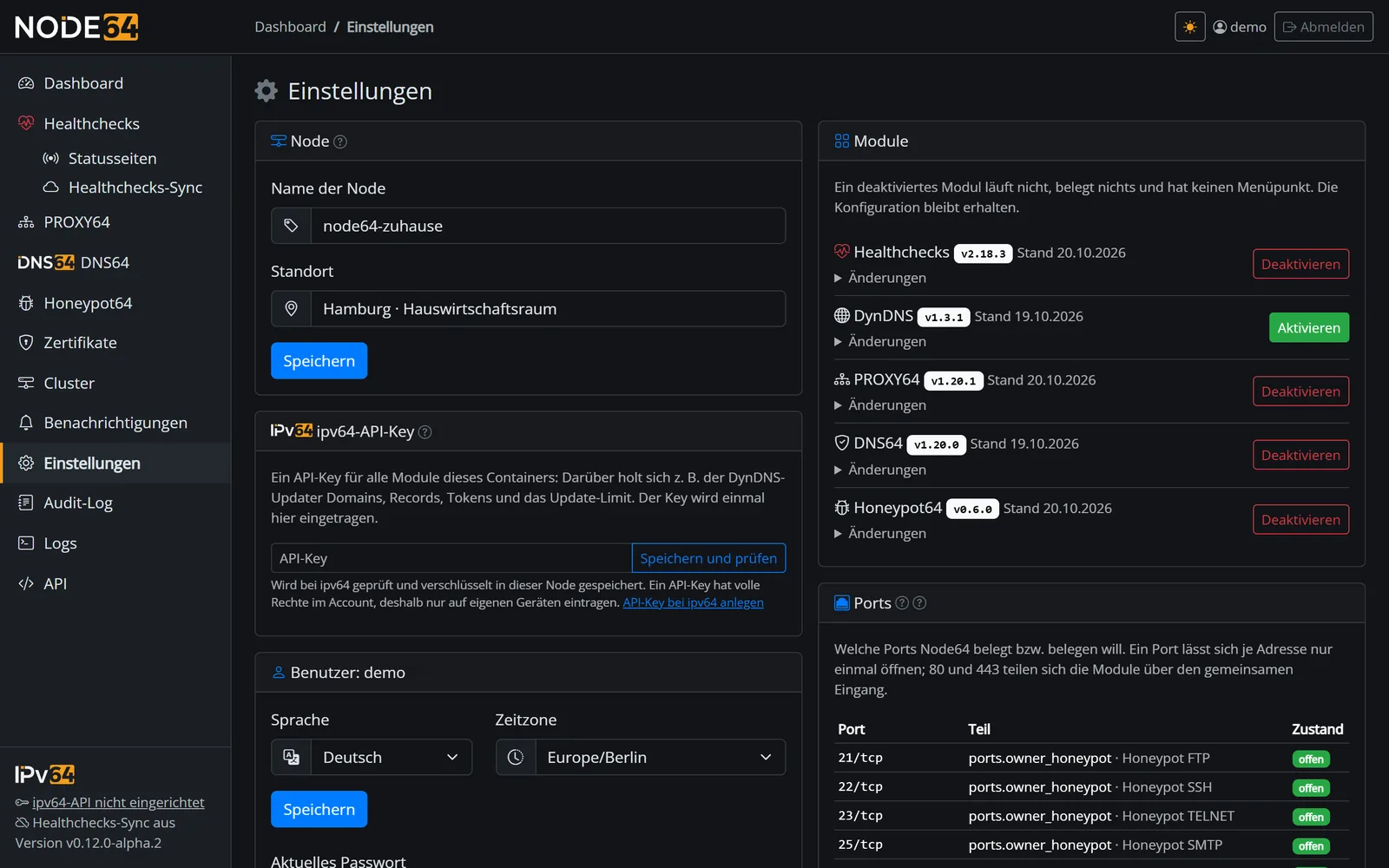Click the first help icon next to Ports
1389x868 pixels.
point(902,603)
